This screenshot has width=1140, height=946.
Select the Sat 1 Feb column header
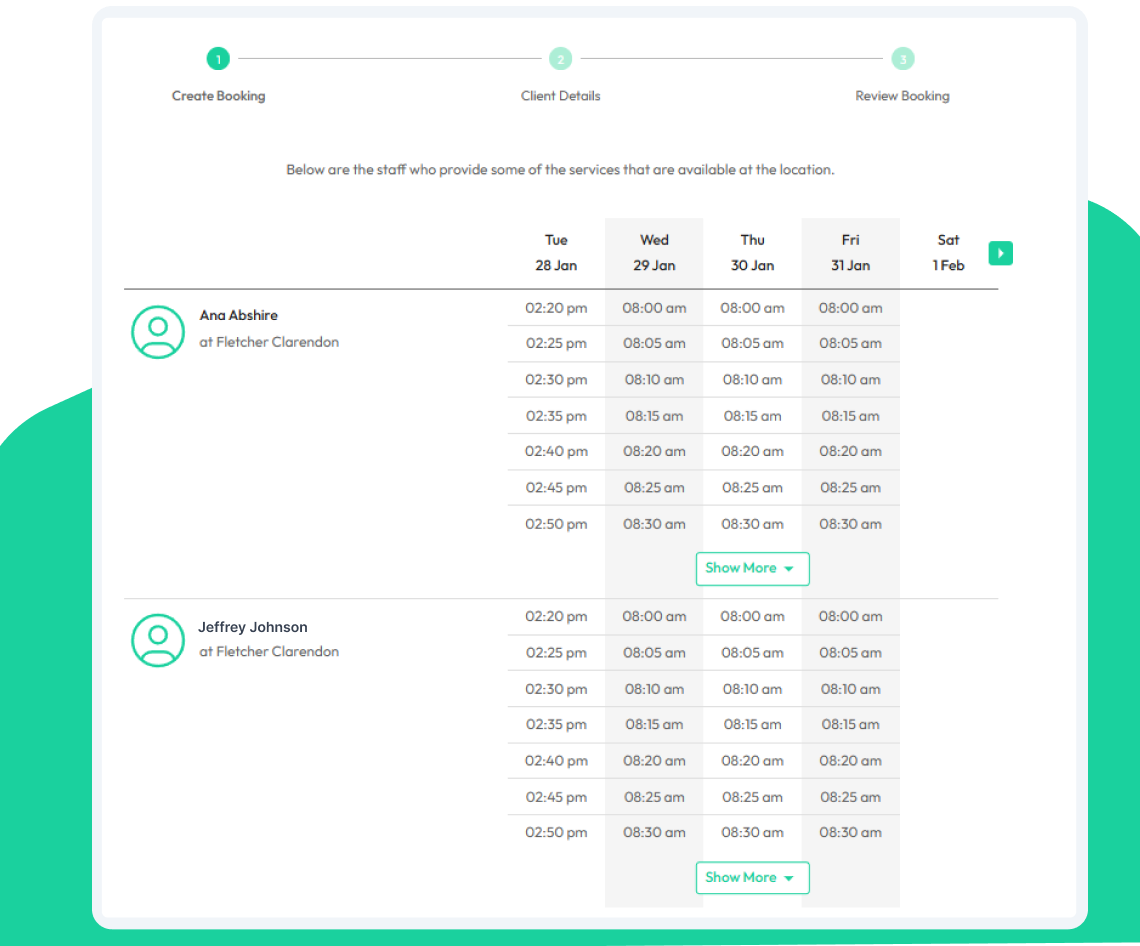(948, 252)
